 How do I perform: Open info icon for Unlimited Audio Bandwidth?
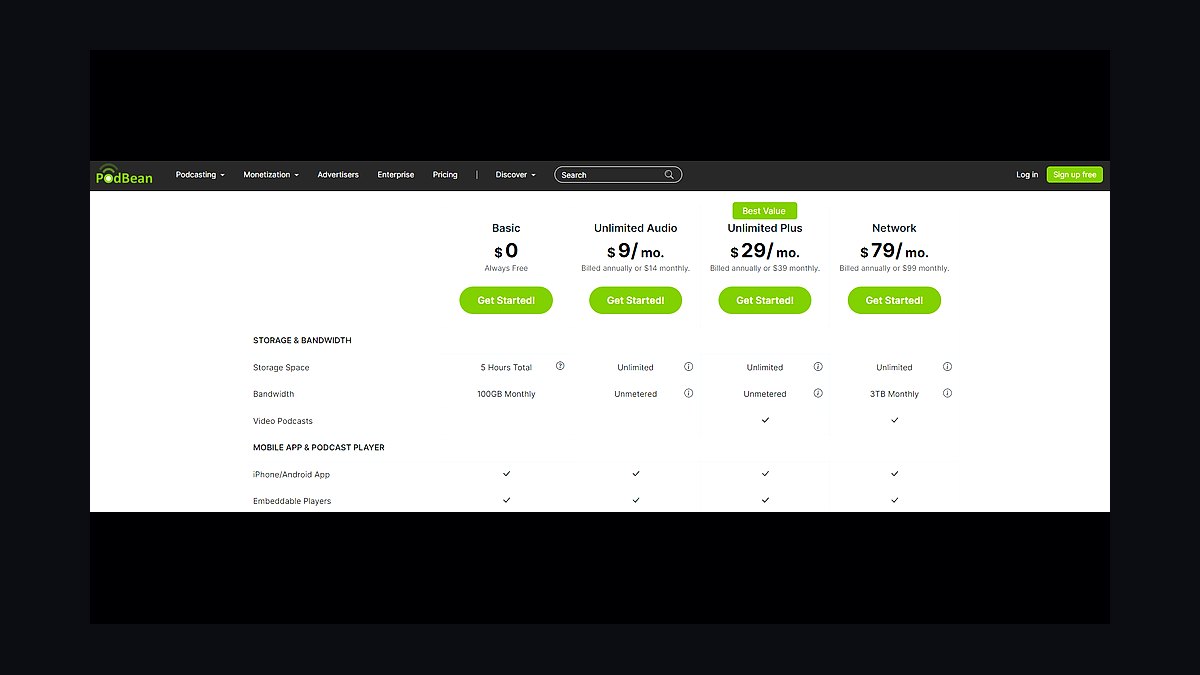[x=688, y=393]
